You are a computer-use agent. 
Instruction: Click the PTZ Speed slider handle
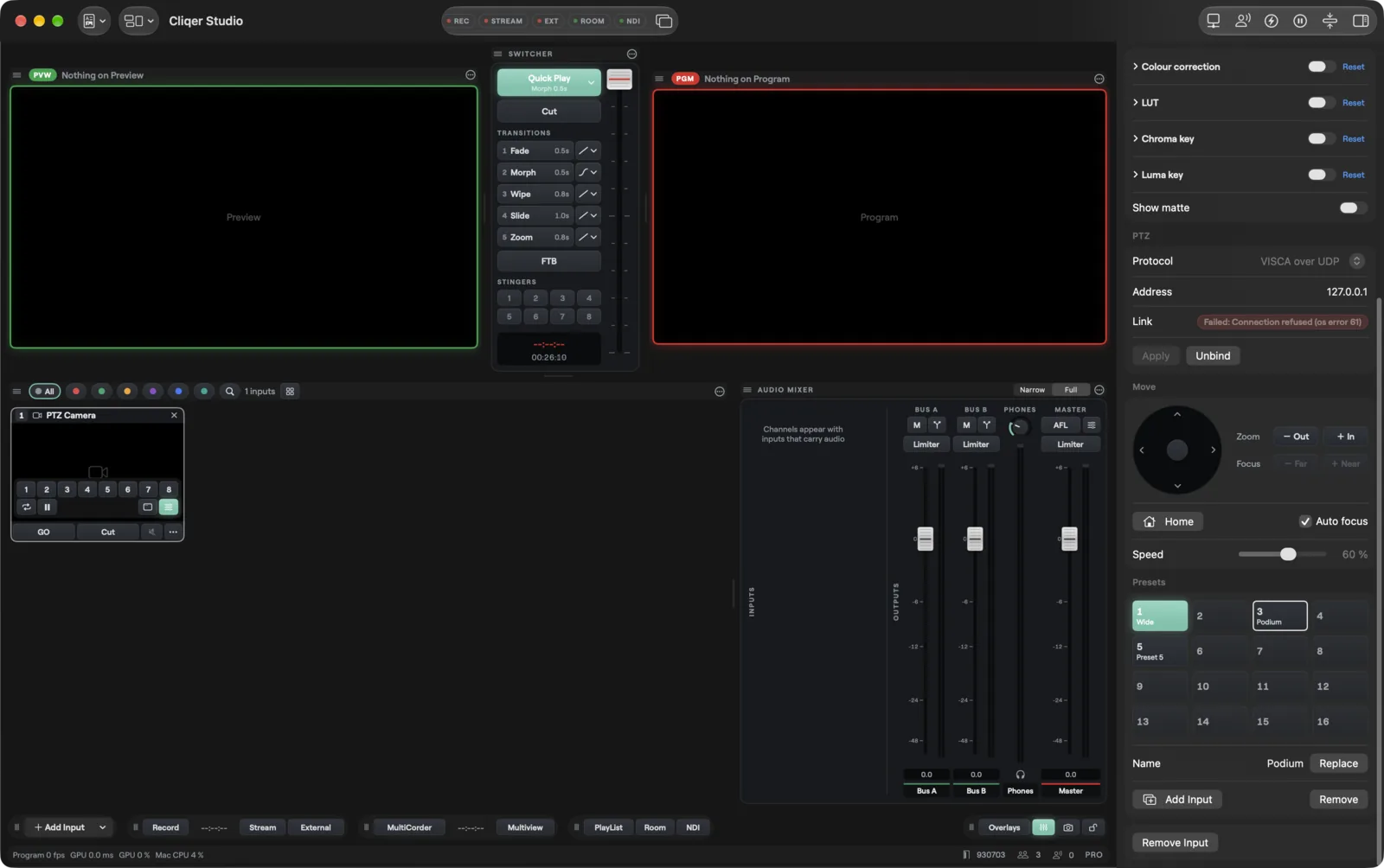tap(1288, 554)
